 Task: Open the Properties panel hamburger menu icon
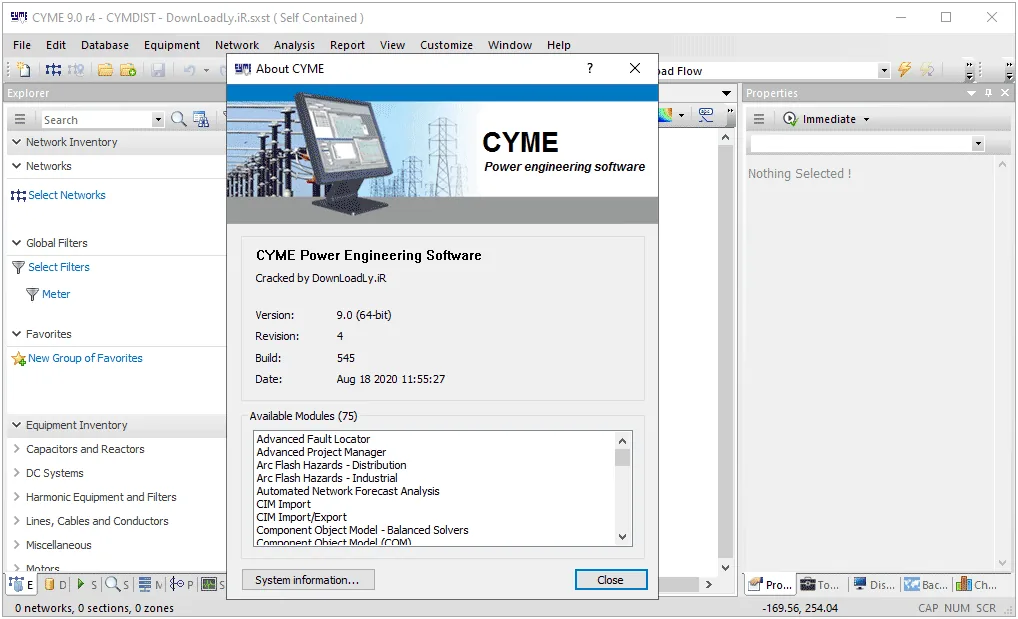coord(758,119)
